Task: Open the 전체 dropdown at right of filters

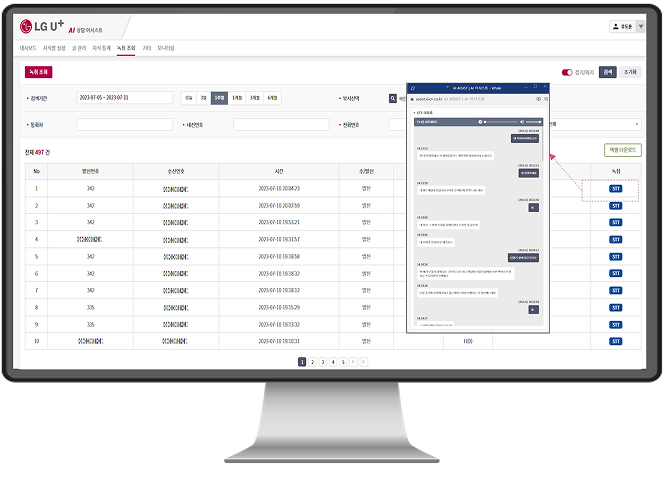Action: [x=595, y=124]
